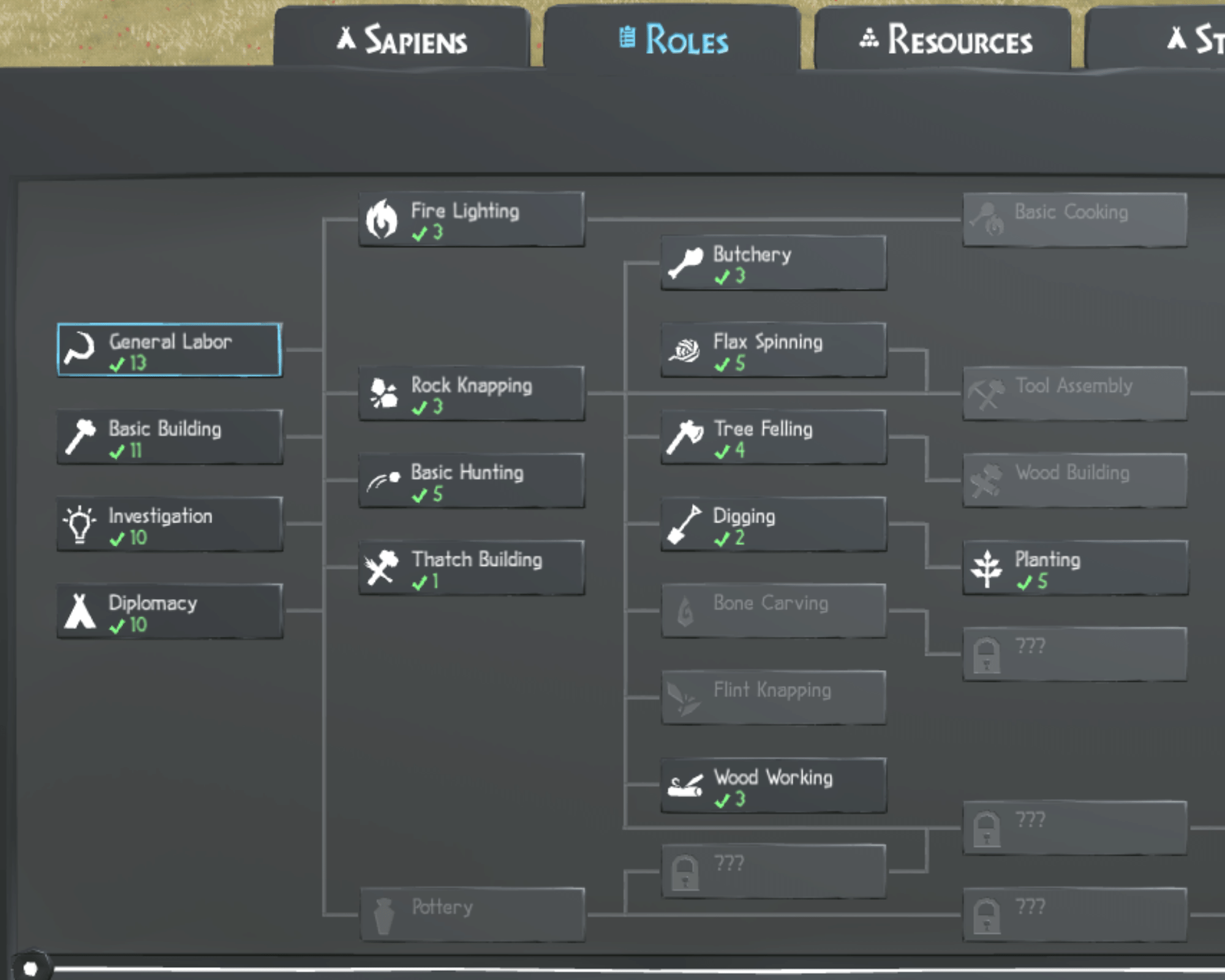Click the greyed Pottery vase icon
Image resolution: width=1225 pixels, height=980 pixels.
pyautogui.click(x=383, y=916)
